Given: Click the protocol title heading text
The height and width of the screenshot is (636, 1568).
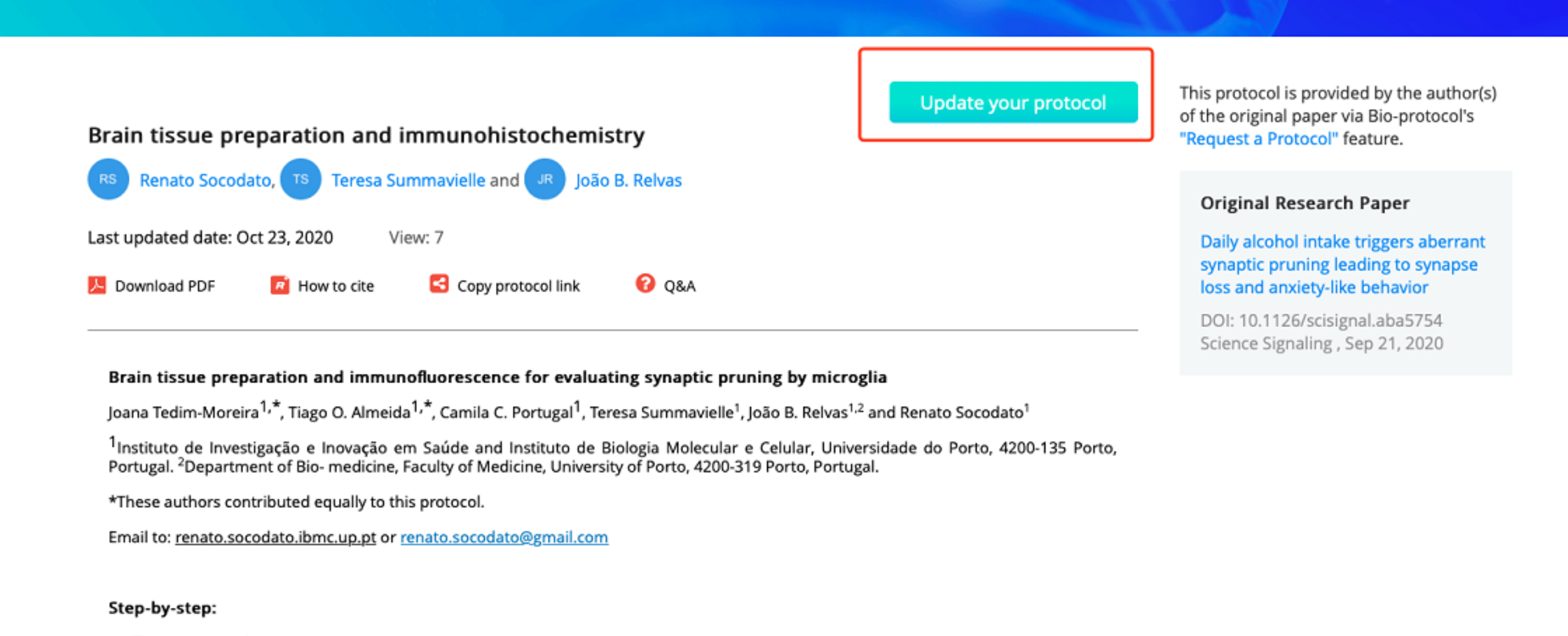Looking at the screenshot, I should pyautogui.click(x=366, y=135).
